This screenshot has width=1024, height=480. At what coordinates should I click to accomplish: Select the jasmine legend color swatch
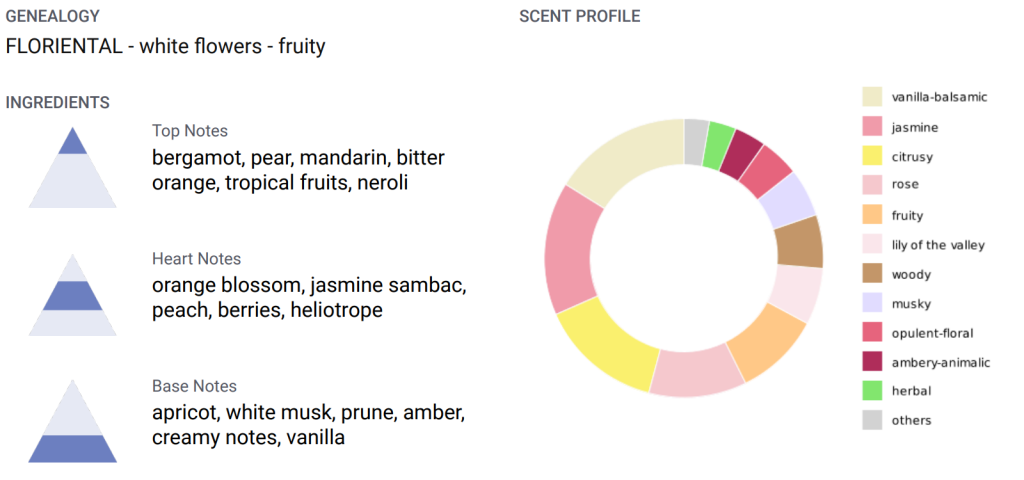[872, 127]
